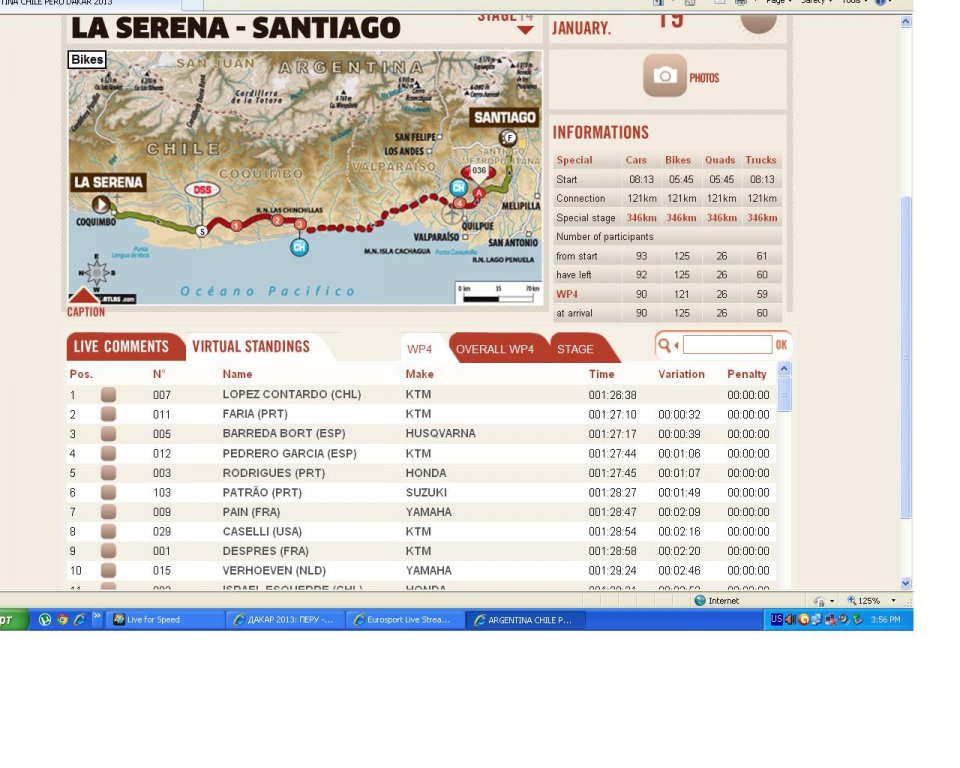Image resolution: width=960 pixels, height=768 pixels.
Task: Click the rider icon beside VERHOEVEN (NLD)
Action: click(x=108, y=571)
